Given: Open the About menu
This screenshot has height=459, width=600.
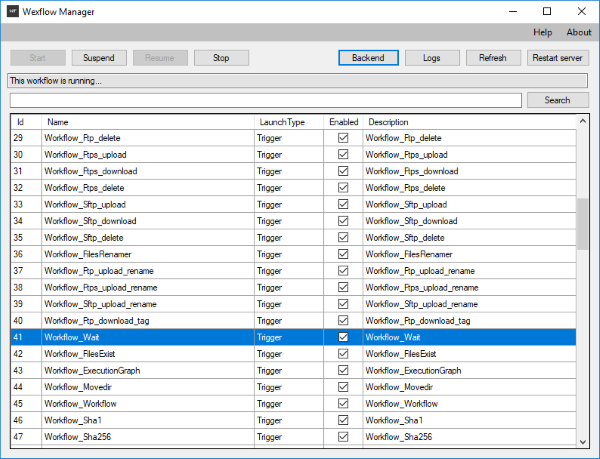Looking at the screenshot, I should [x=579, y=33].
